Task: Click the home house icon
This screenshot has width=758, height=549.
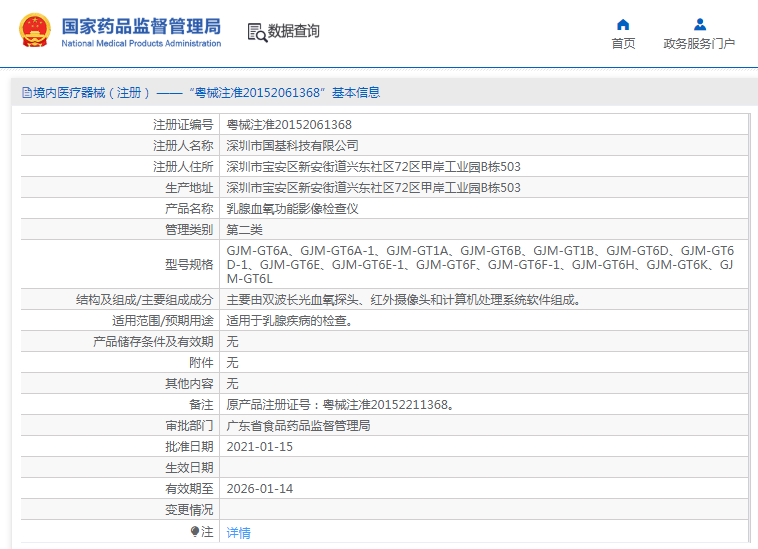Action: click(x=623, y=24)
